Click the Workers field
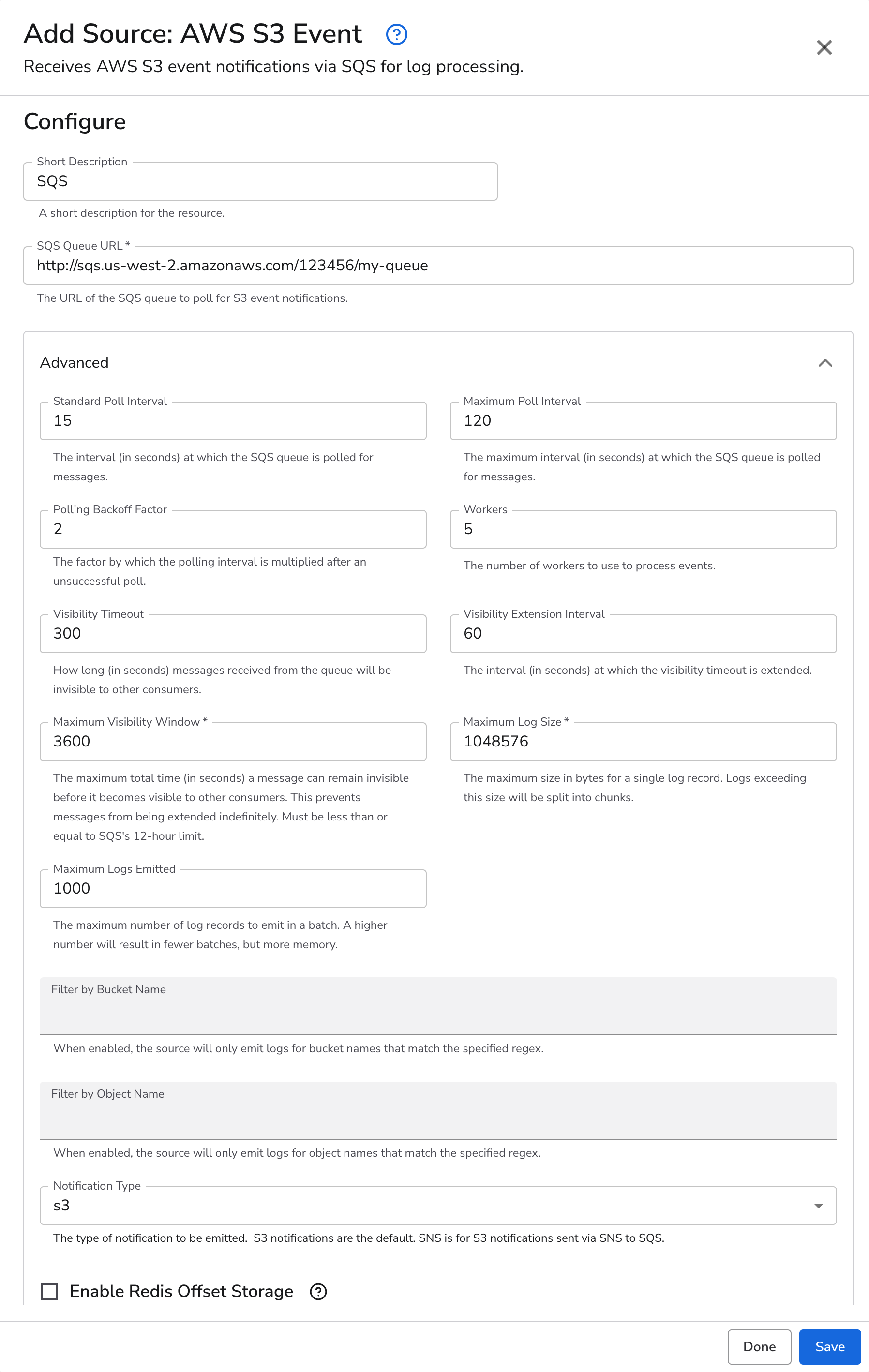The width and height of the screenshot is (869, 1372). point(643,529)
